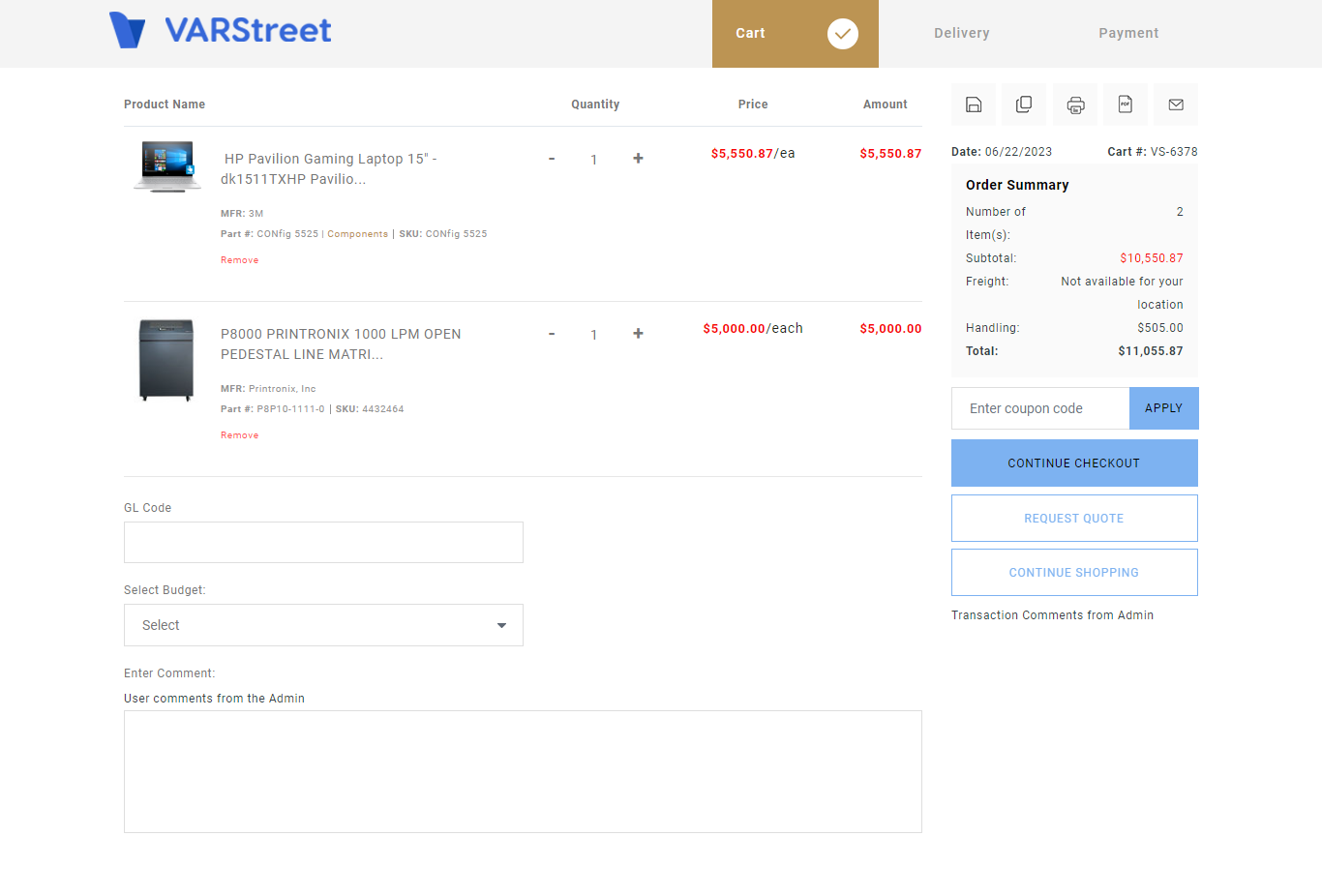This screenshot has width=1322, height=896.
Task: Export the cart as PDF
Action: point(1126,105)
